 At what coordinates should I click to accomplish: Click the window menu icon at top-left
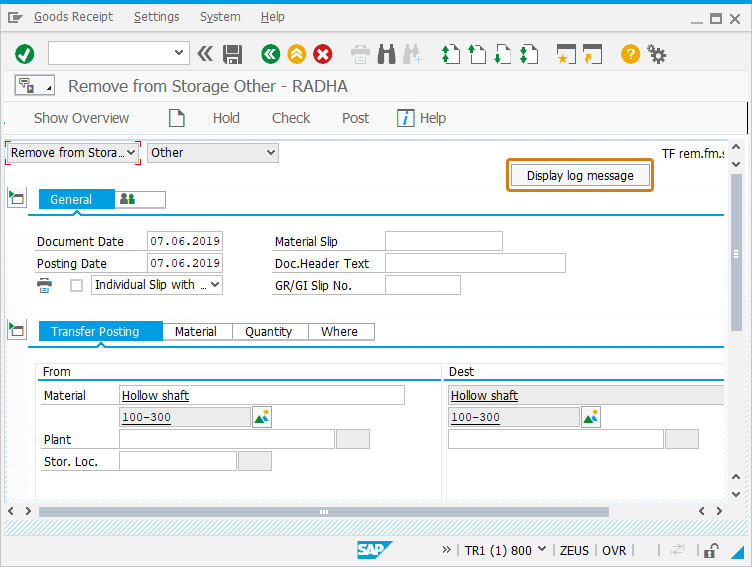[15, 18]
